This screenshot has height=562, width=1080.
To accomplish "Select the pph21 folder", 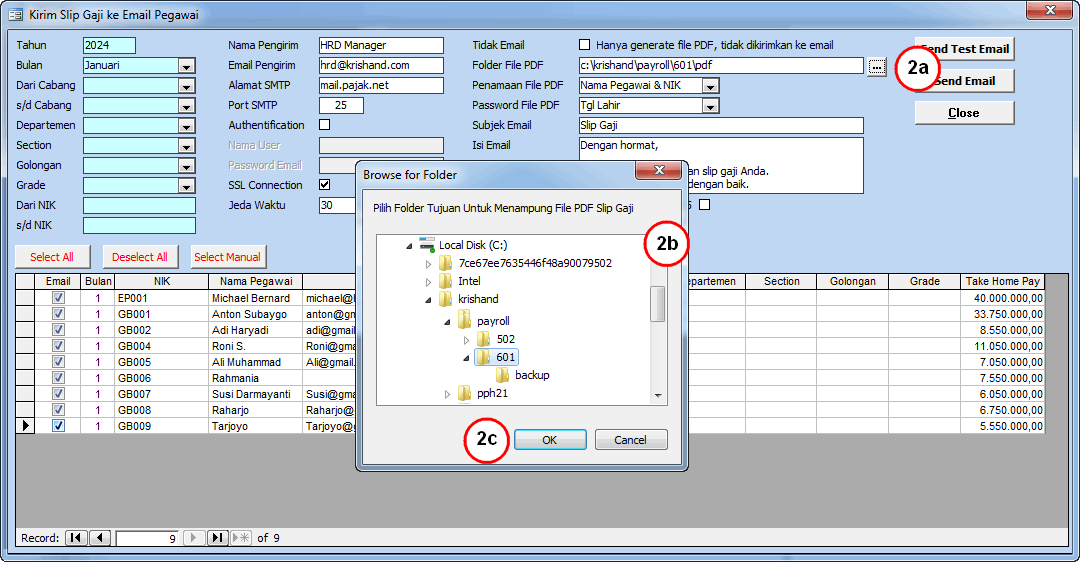I will [x=492, y=393].
